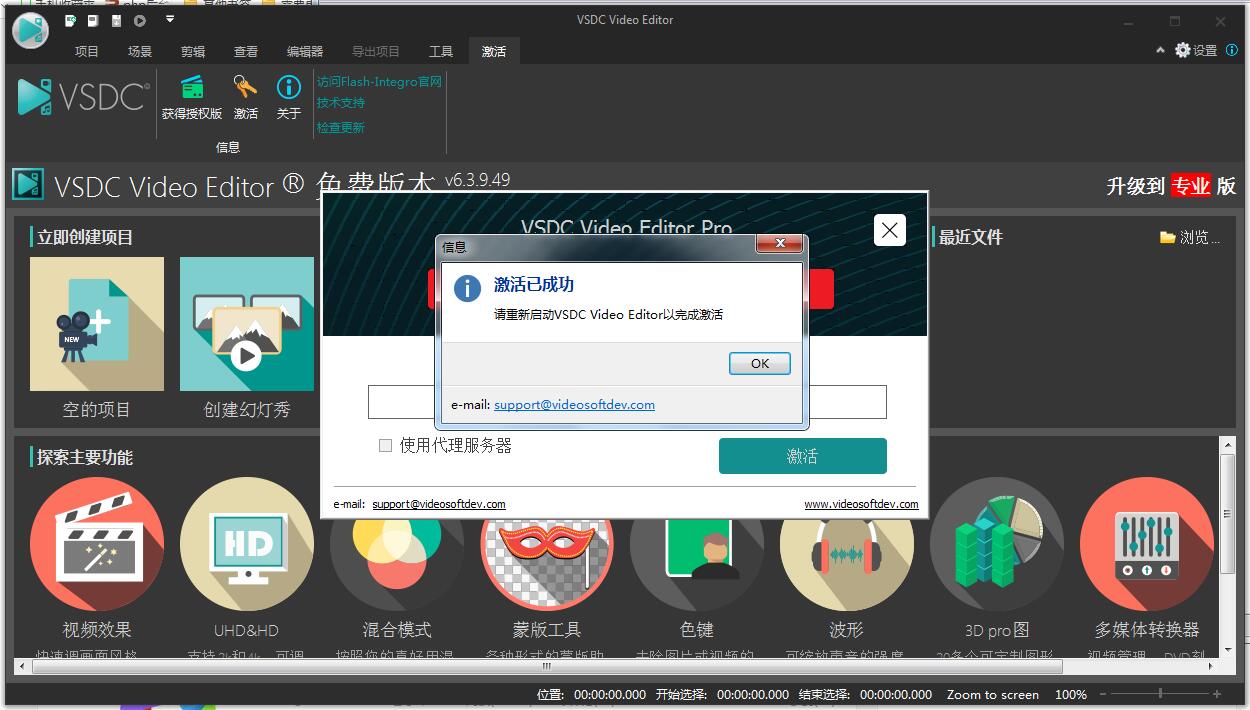
Task: Switch to the 工具 ribbon tab
Action: click(x=440, y=49)
